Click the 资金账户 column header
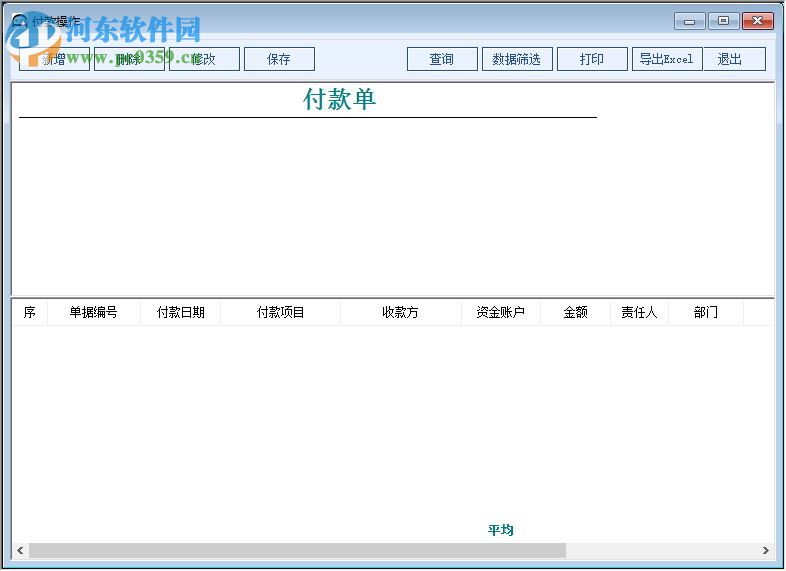Viewport: 786px width, 571px height. click(501, 312)
